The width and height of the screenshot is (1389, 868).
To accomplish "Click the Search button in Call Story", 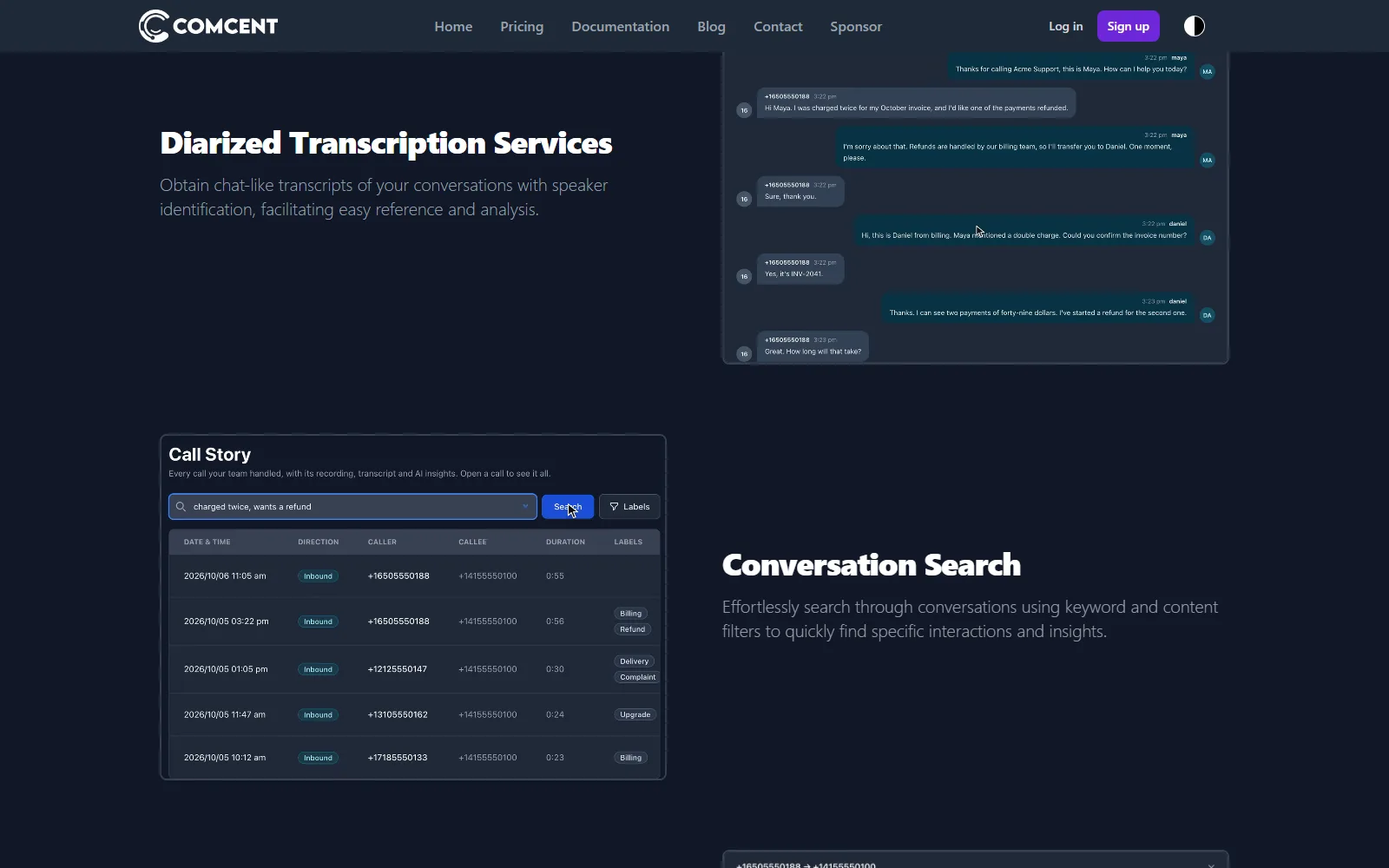I will point(568,507).
